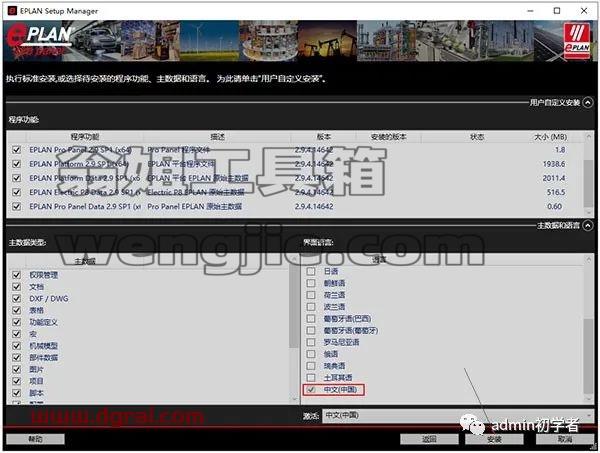This screenshot has height=453, width=600.
Task: Enable the 日语 language checkbox
Action: tap(311, 271)
